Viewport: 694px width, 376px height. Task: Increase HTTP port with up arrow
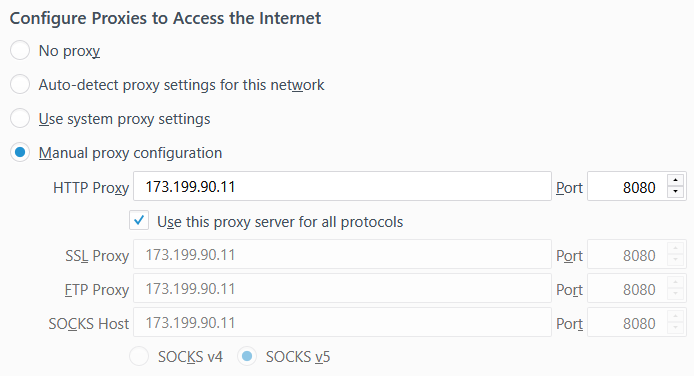click(675, 180)
